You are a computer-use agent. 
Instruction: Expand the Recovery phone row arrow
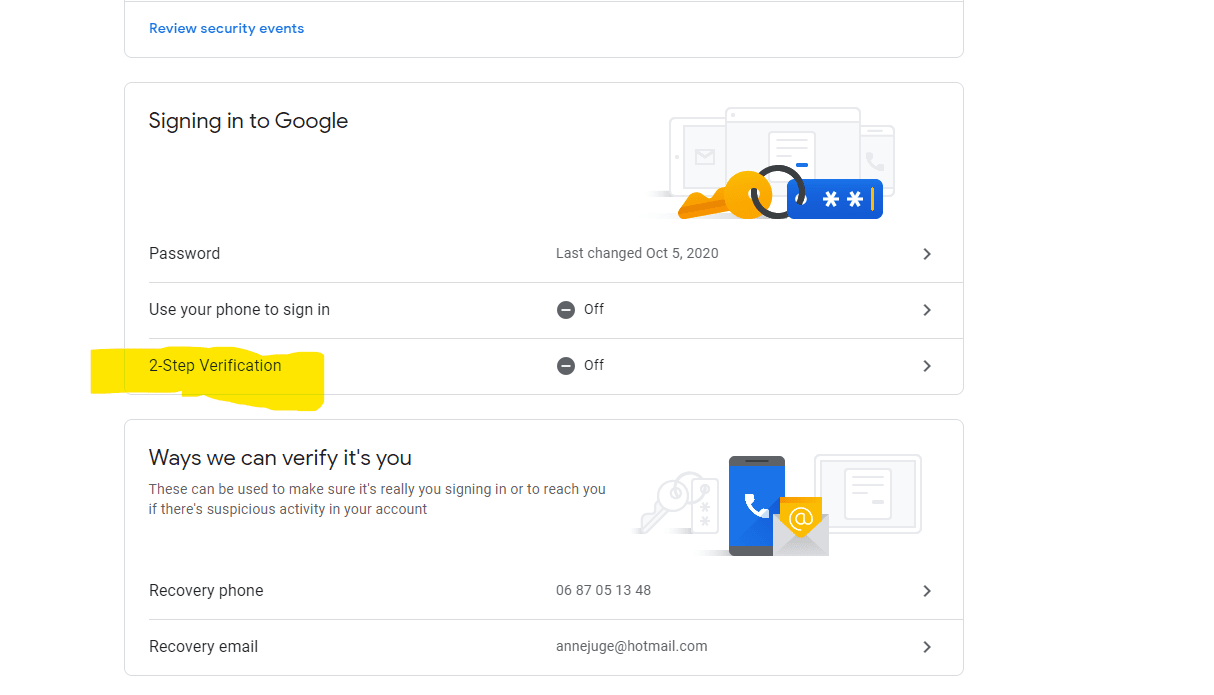point(927,591)
